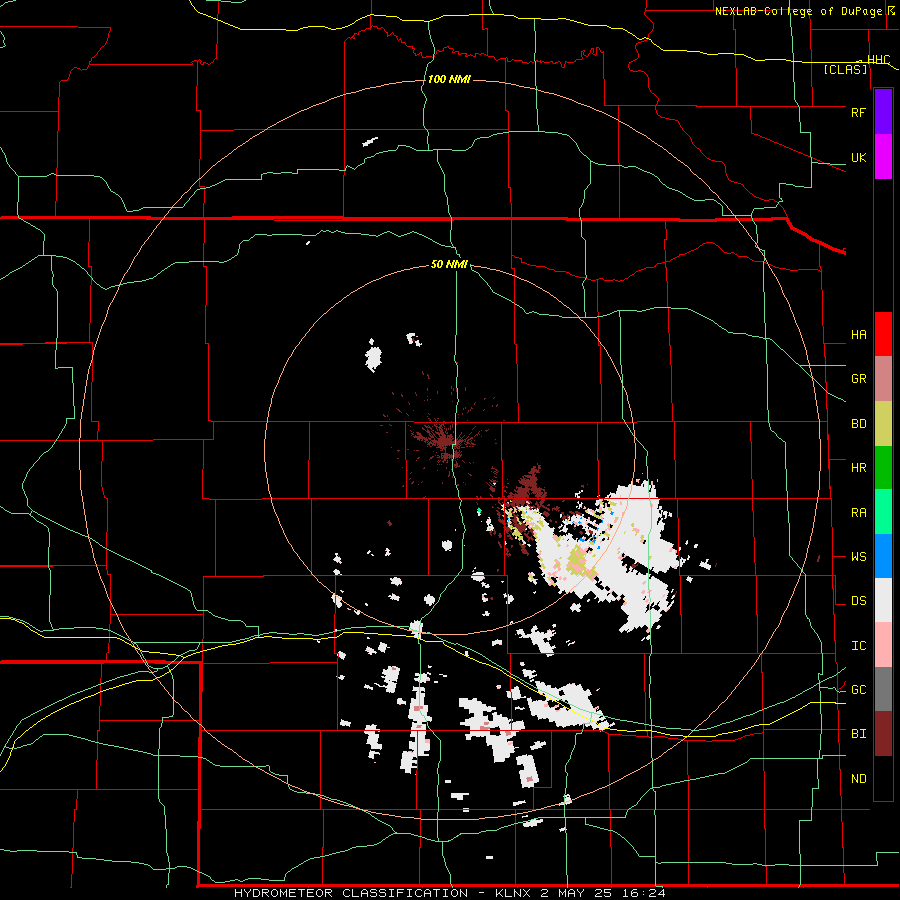Click the '50 NMI' range ring label
The image size is (900, 900).
coord(449,265)
